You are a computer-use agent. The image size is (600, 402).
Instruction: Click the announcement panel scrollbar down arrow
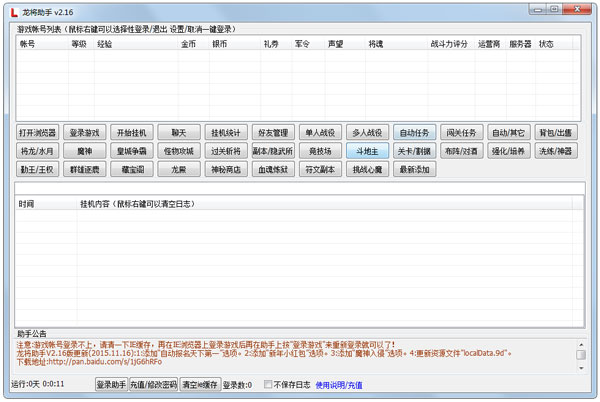click(x=580, y=366)
